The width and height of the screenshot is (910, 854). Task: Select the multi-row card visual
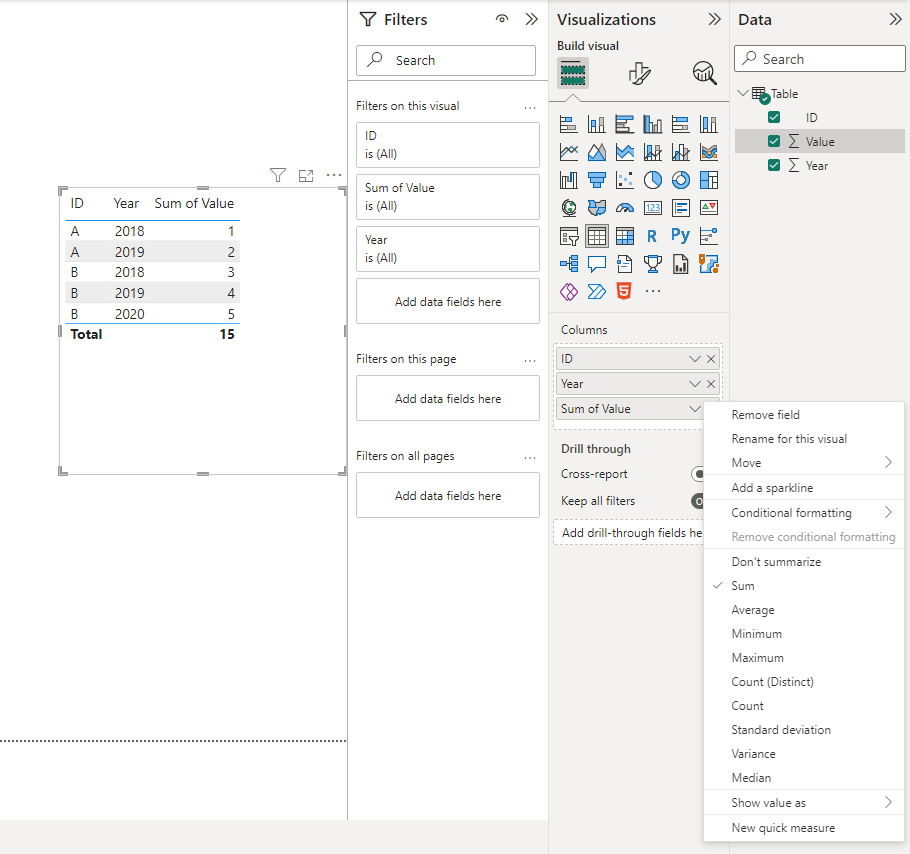click(x=681, y=208)
